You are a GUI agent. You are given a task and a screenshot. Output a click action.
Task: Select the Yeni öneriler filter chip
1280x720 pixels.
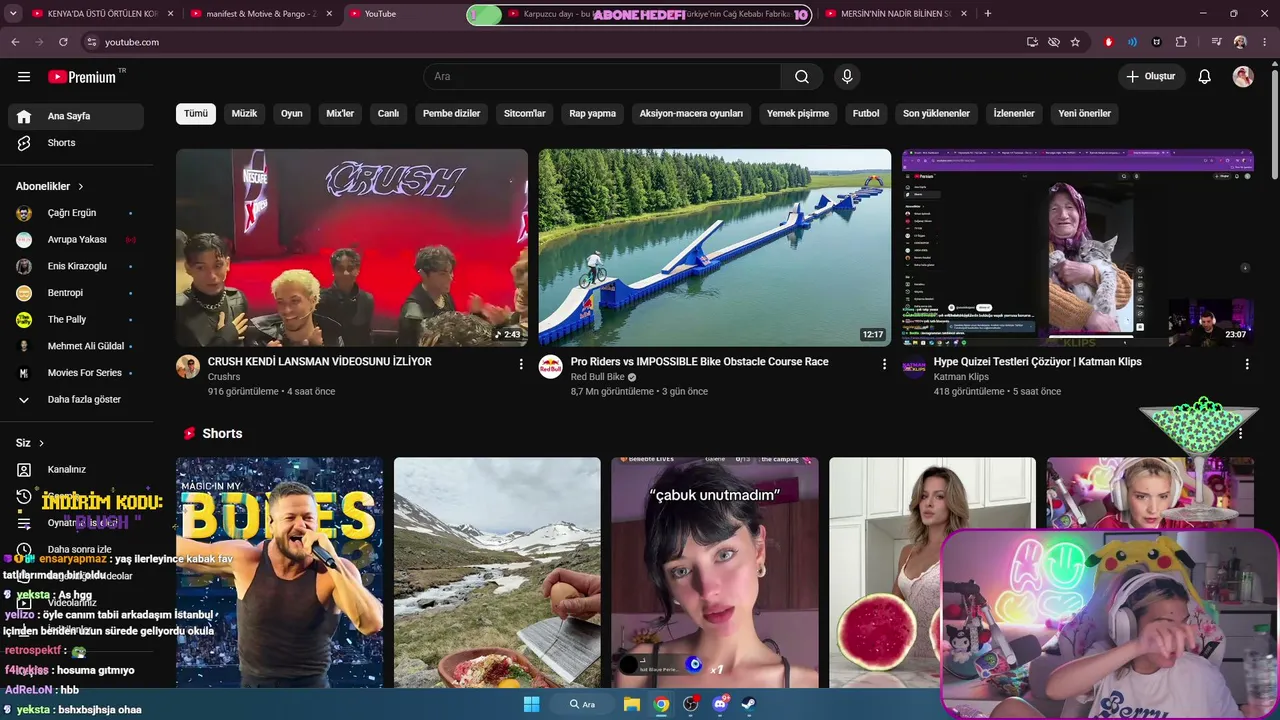coord(1085,114)
